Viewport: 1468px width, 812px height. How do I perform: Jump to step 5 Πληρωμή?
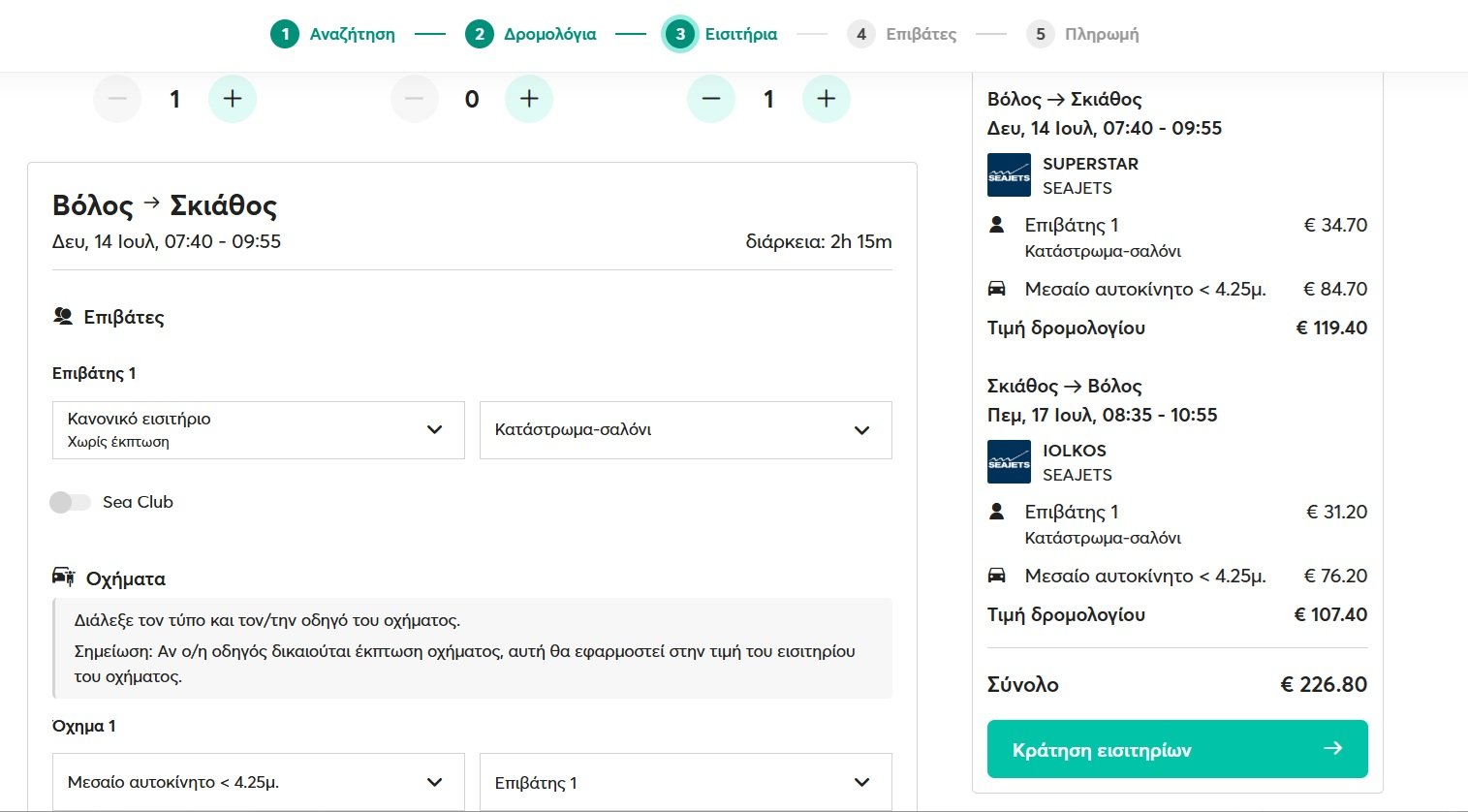tap(1082, 35)
